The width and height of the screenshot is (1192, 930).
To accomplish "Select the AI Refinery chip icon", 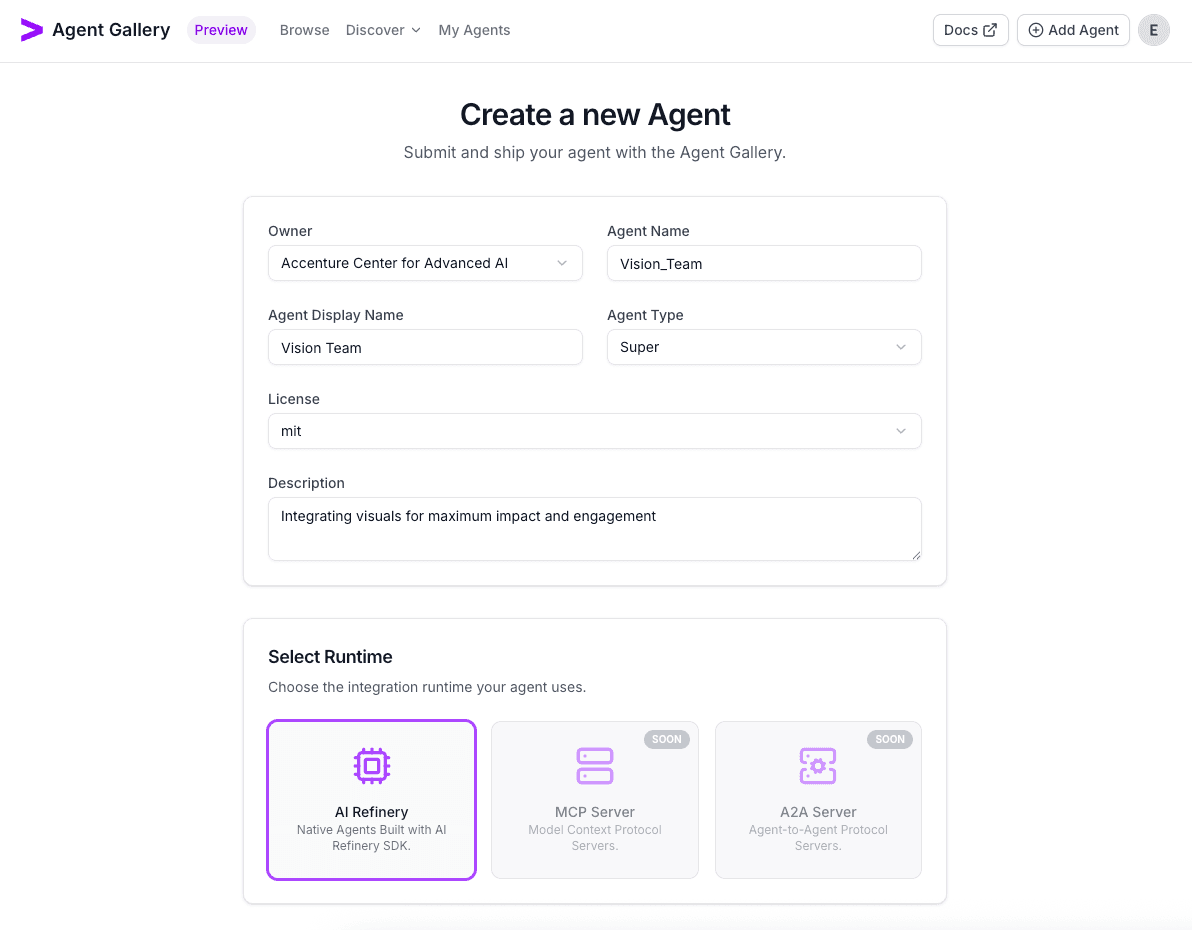I will click(371, 765).
